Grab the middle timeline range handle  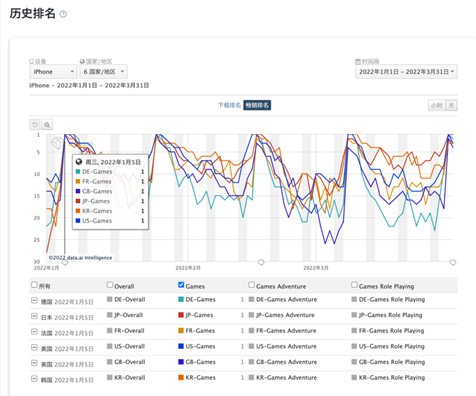click(x=261, y=262)
